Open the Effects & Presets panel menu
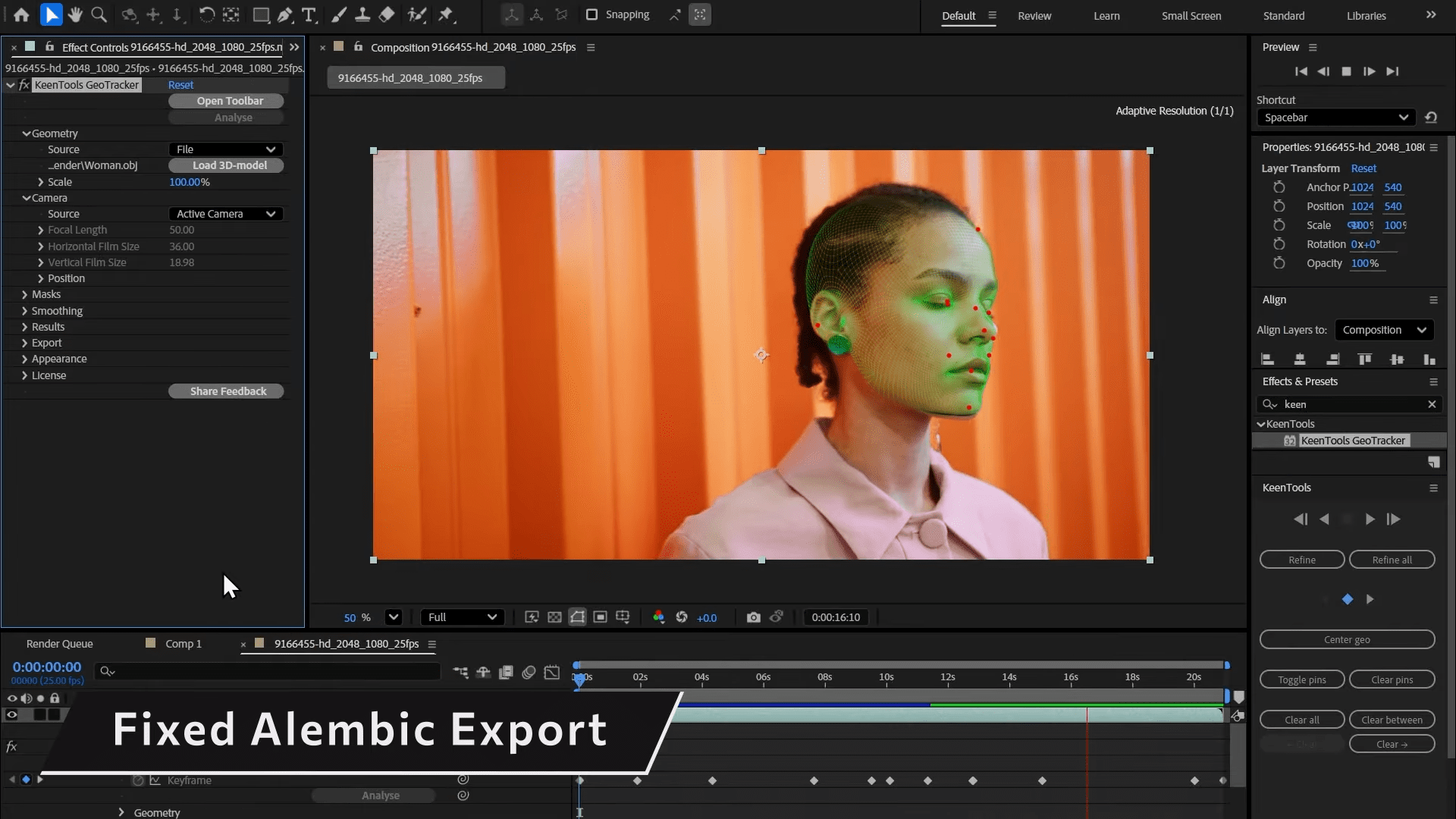The image size is (1456, 819). coord(1433,381)
